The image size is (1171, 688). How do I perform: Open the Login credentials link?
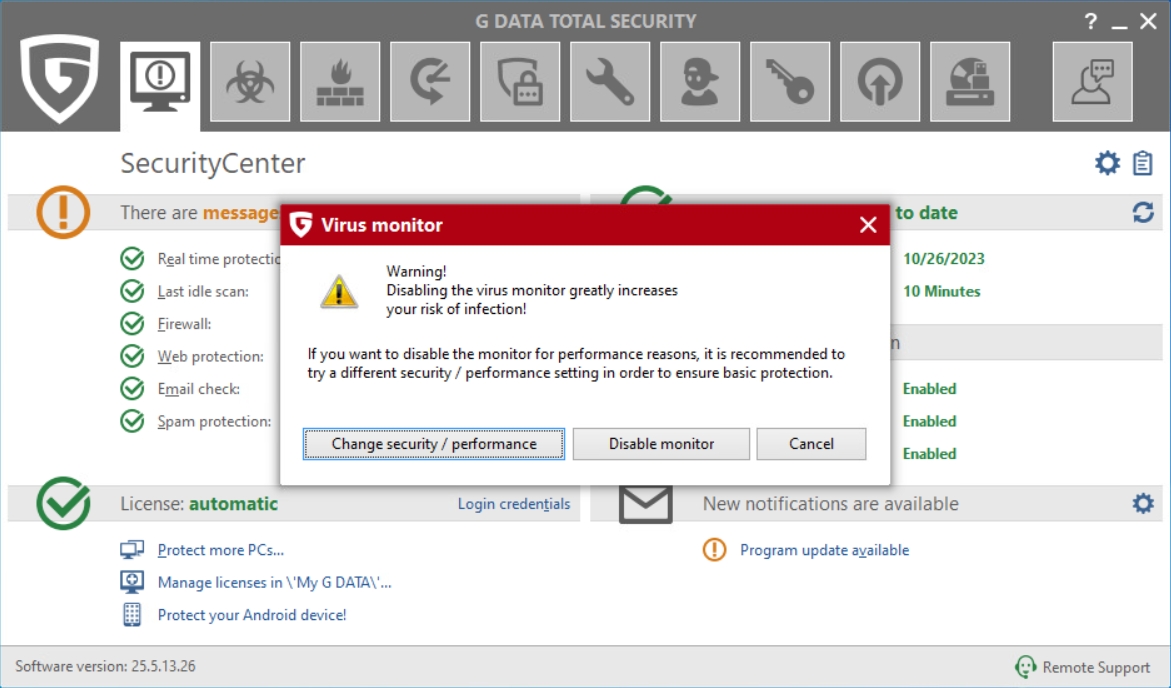point(514,504)
